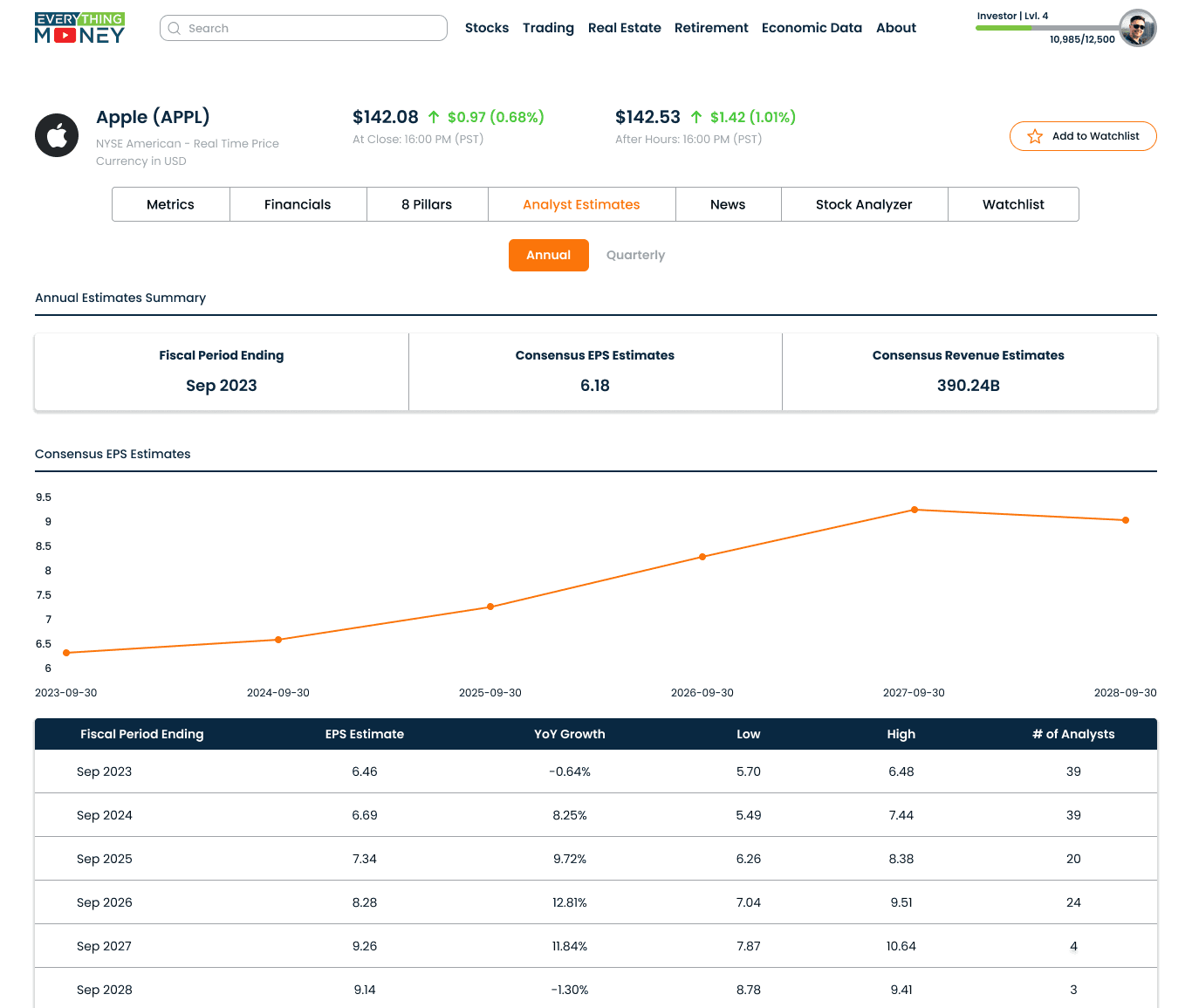Click the Fiscal Period Ending column header
The image size is (1192, 1008).
point(142,734)
